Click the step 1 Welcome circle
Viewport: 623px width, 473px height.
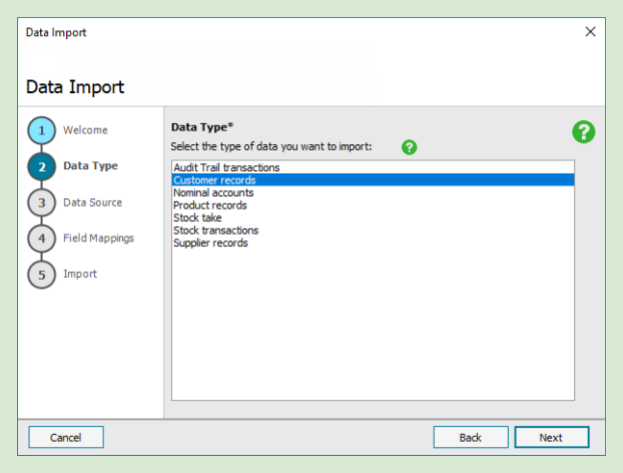pyautogui.click(x=42, y=131)
